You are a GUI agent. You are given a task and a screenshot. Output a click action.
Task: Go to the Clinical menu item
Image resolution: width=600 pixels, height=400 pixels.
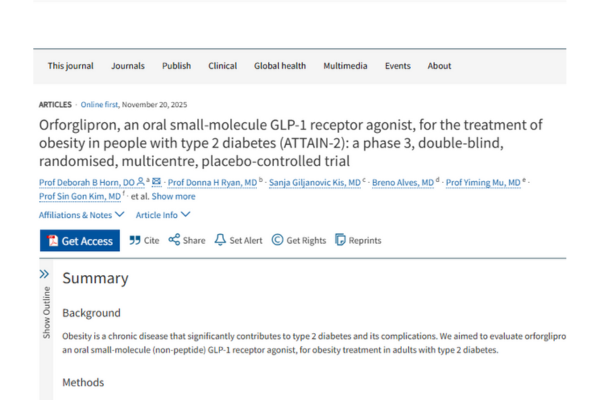pyautogui.click(x=222, y=66)
